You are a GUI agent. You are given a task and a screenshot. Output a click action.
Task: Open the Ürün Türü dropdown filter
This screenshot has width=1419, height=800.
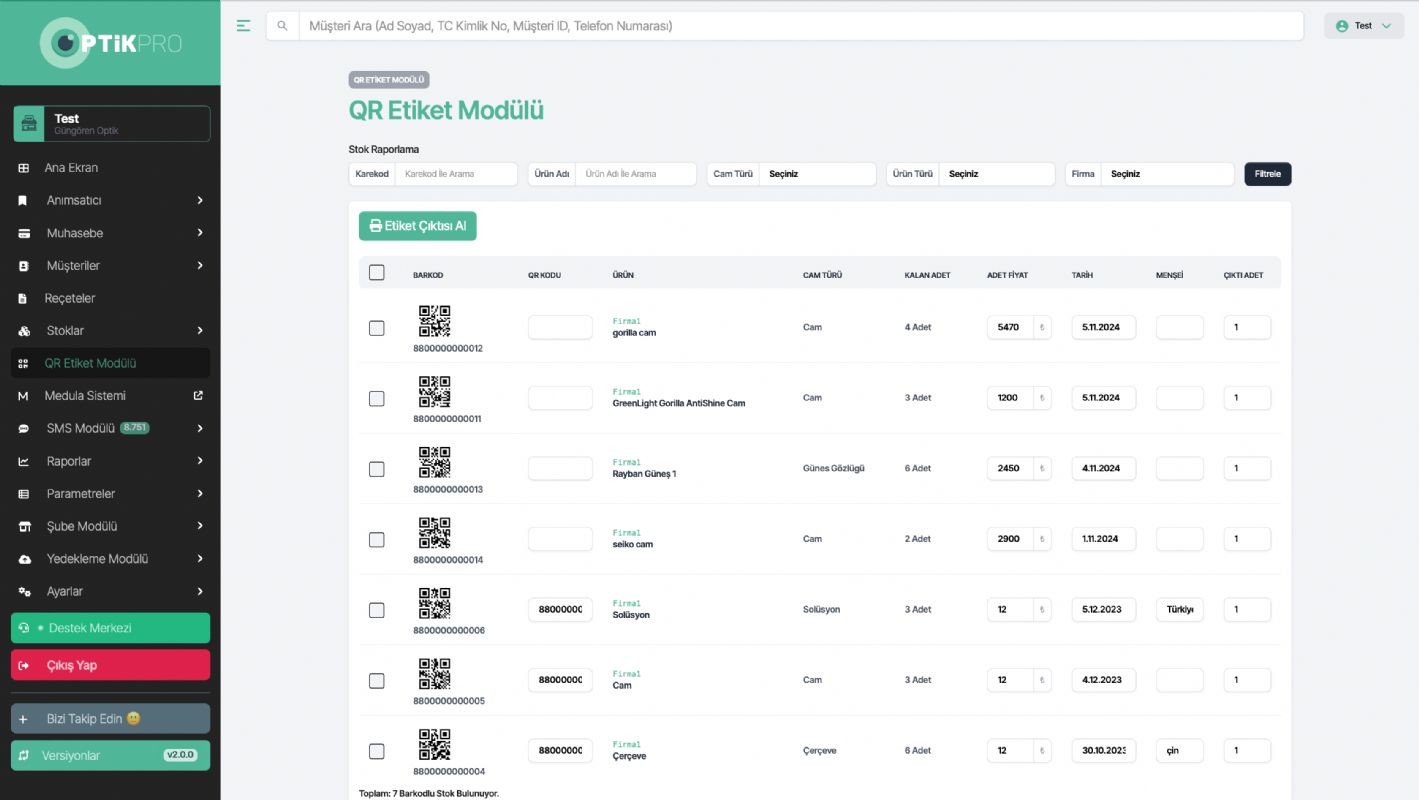[x=996, y=174]
